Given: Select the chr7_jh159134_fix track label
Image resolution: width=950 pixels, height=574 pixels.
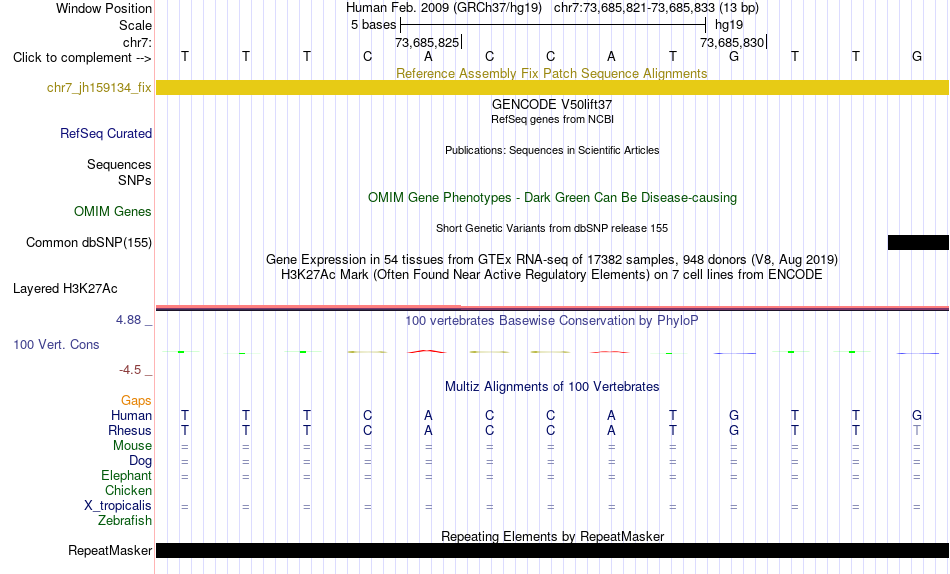Looking at the screenshot, I should coord(99,88).
